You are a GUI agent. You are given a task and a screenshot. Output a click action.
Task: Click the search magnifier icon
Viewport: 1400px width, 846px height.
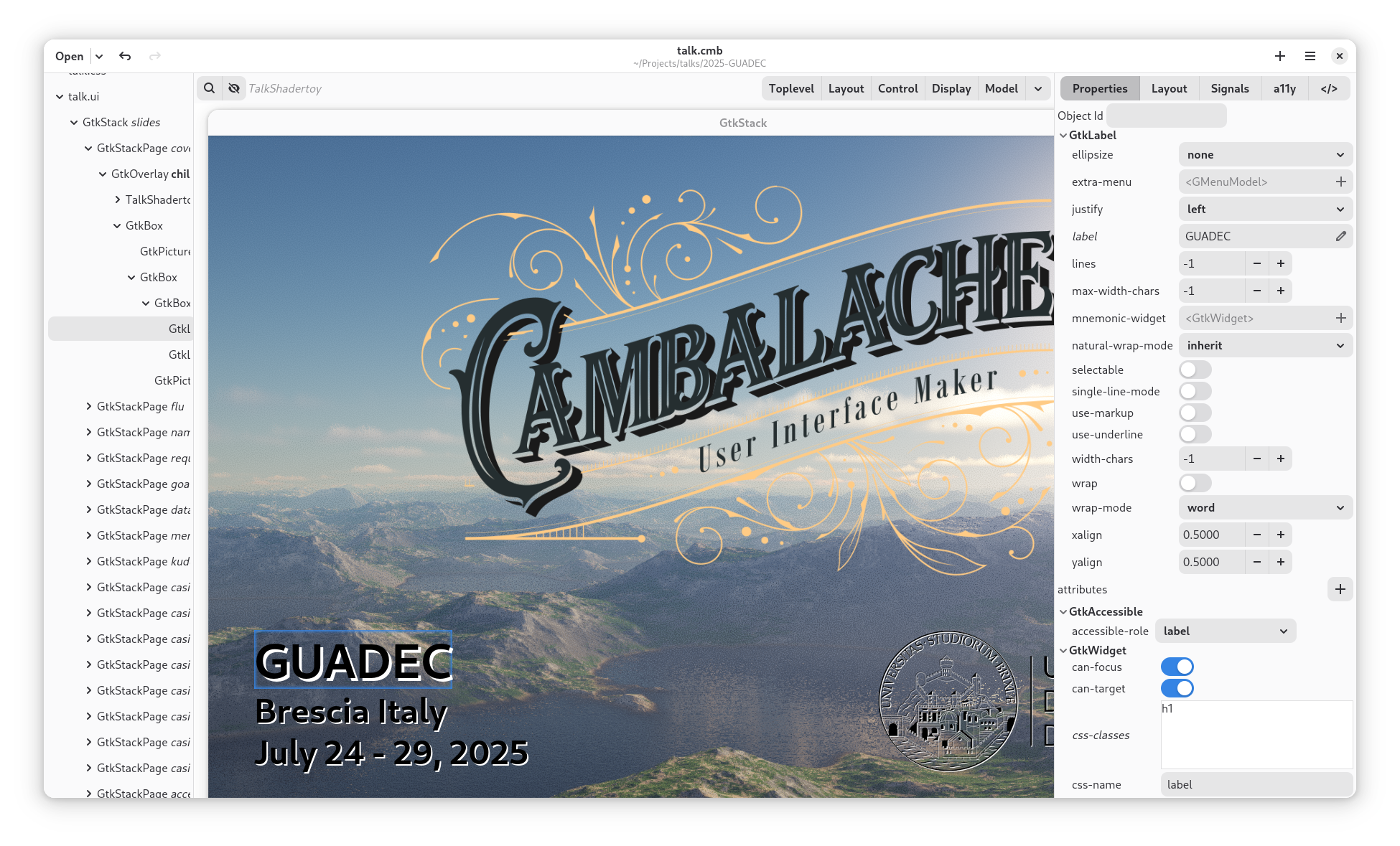[x=209, y=88]
